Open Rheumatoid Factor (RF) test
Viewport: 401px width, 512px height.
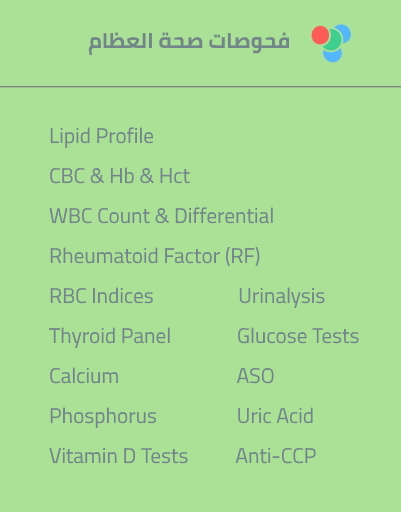[x=155, y=256]
